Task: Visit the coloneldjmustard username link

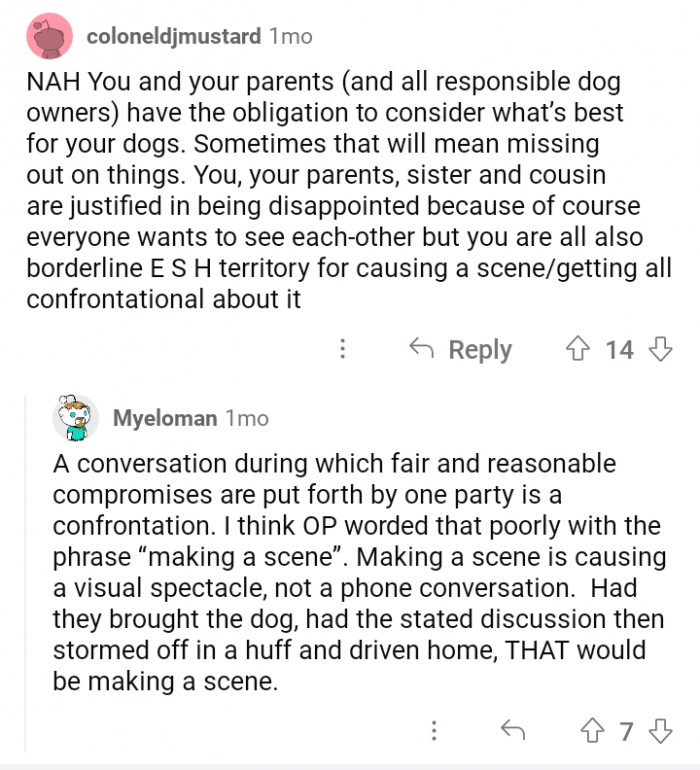Action: click(173, 37)
